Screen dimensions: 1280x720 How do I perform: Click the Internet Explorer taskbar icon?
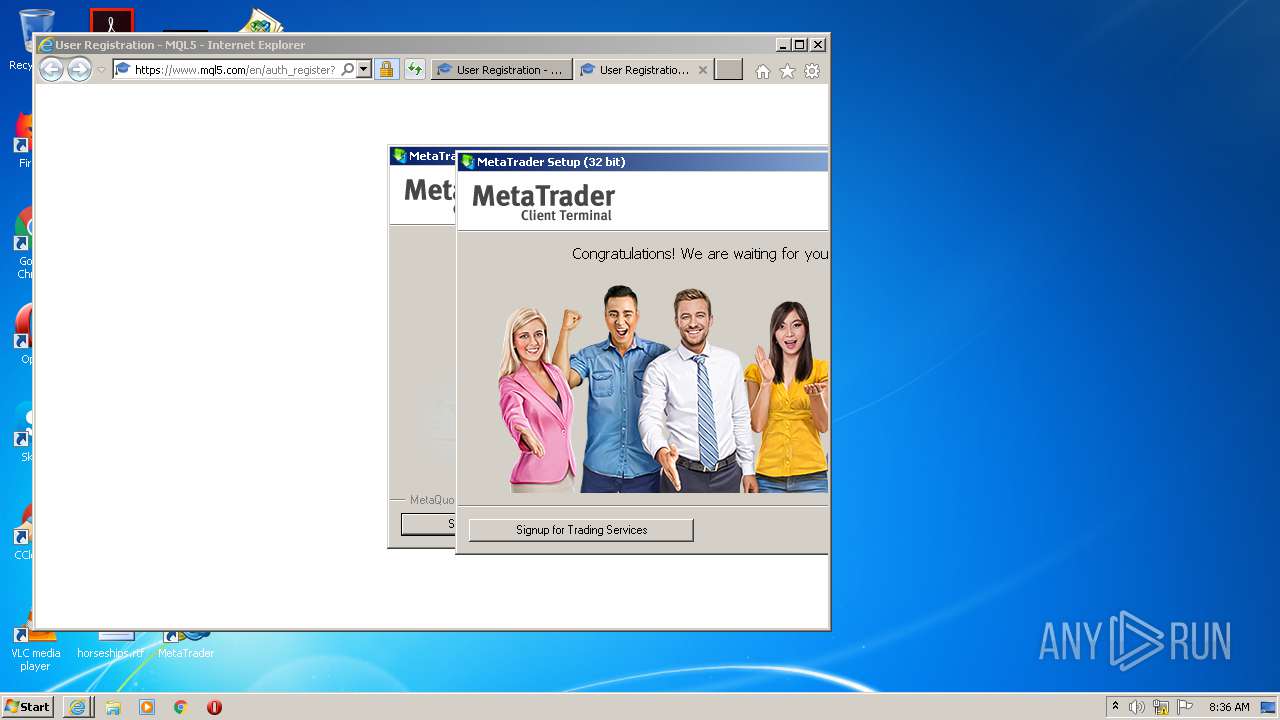pyautogui.click(x=77, y=707)
